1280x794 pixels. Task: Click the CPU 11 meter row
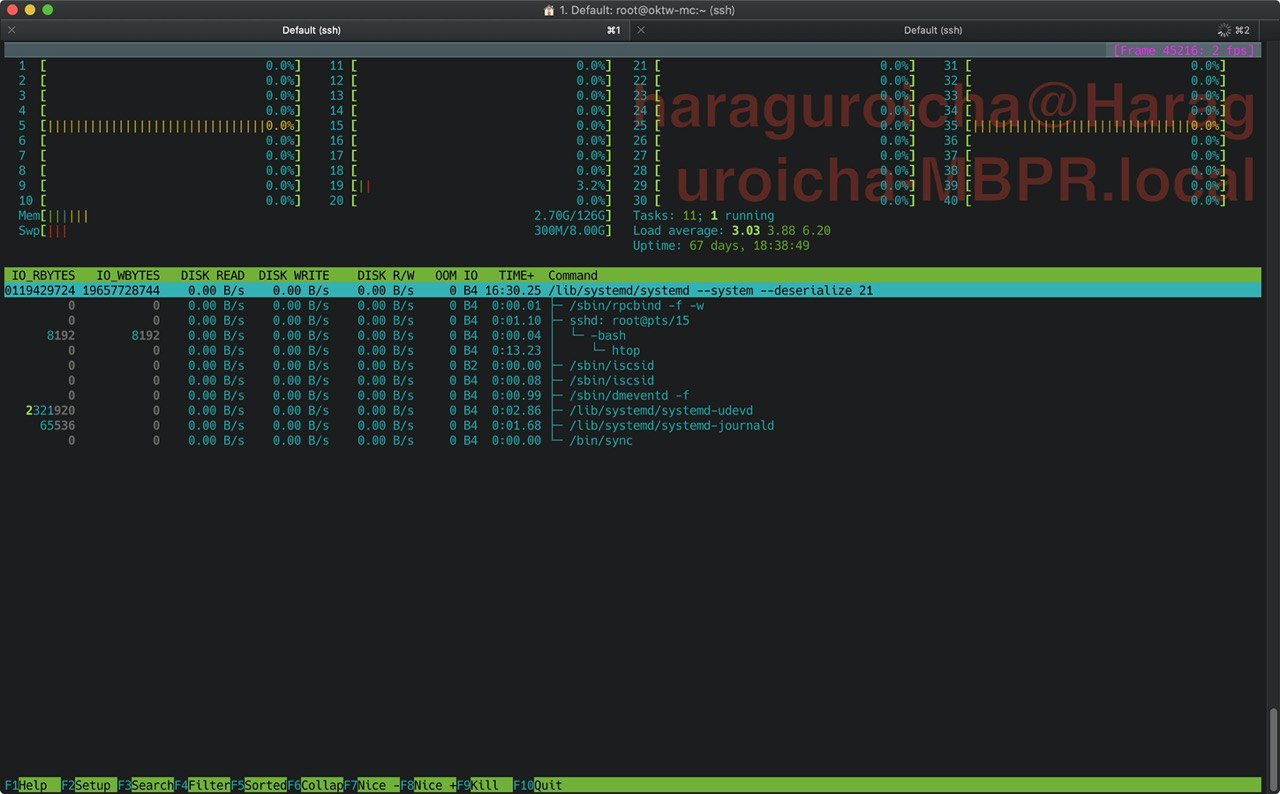pos(470,65)
